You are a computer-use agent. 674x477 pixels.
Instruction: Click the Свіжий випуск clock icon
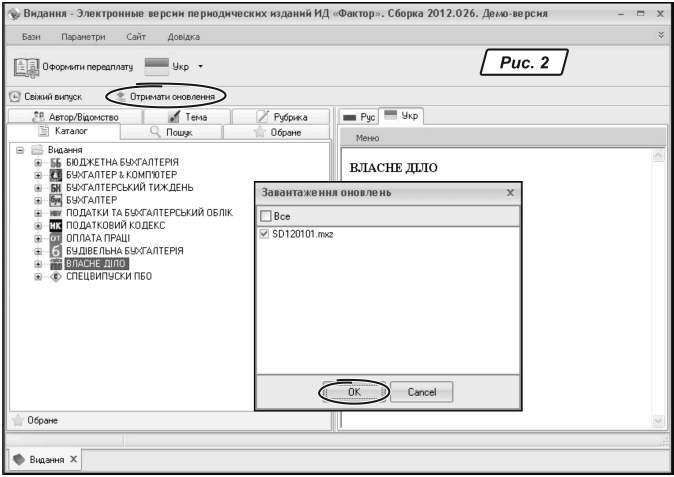coord(15,97)
